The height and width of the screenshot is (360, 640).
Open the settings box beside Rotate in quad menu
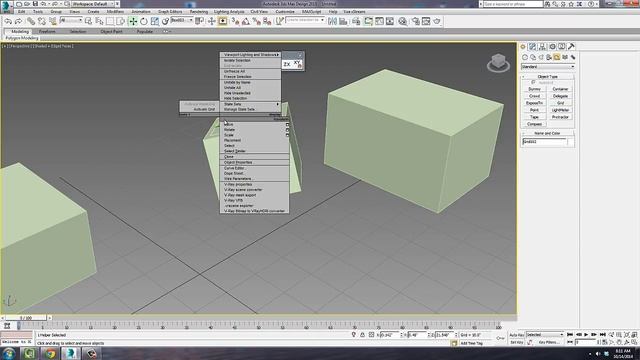(287, 130)
